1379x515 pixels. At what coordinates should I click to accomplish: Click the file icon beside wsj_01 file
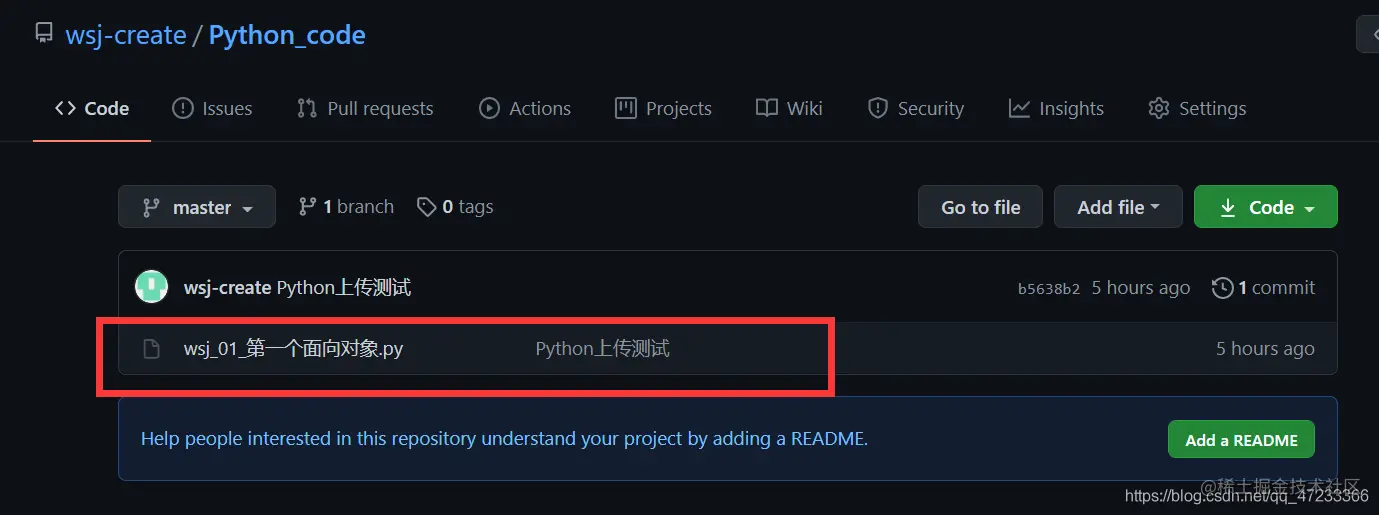[x=151, y=349]
